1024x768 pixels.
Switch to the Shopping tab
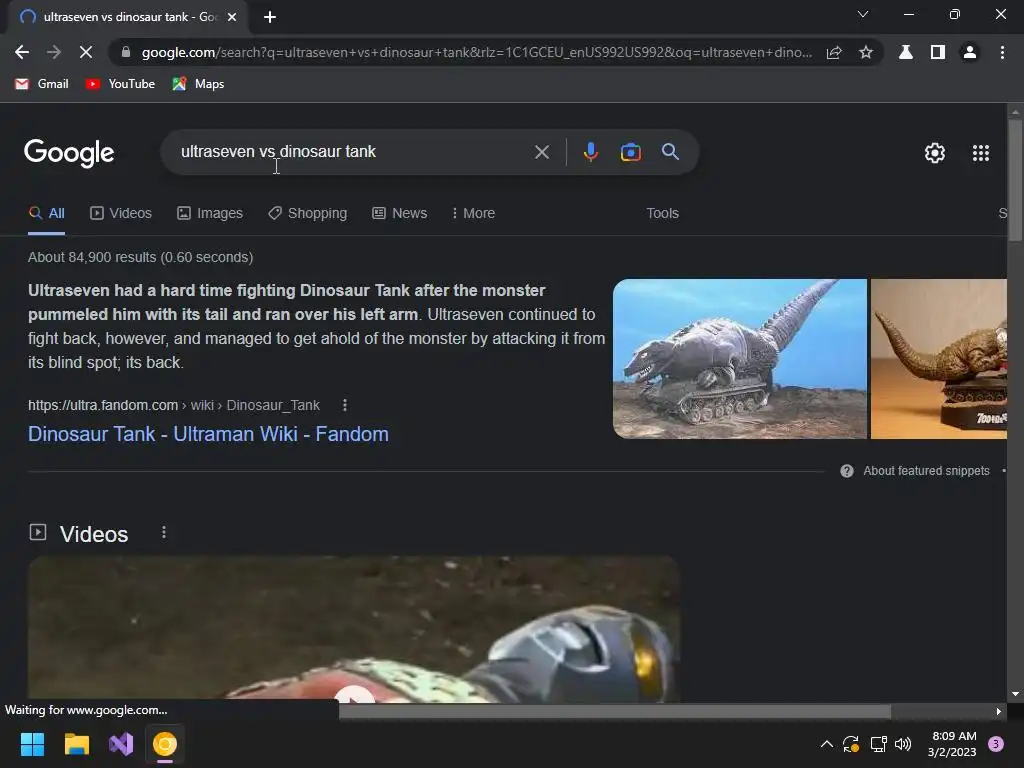(x=308, y=214)
